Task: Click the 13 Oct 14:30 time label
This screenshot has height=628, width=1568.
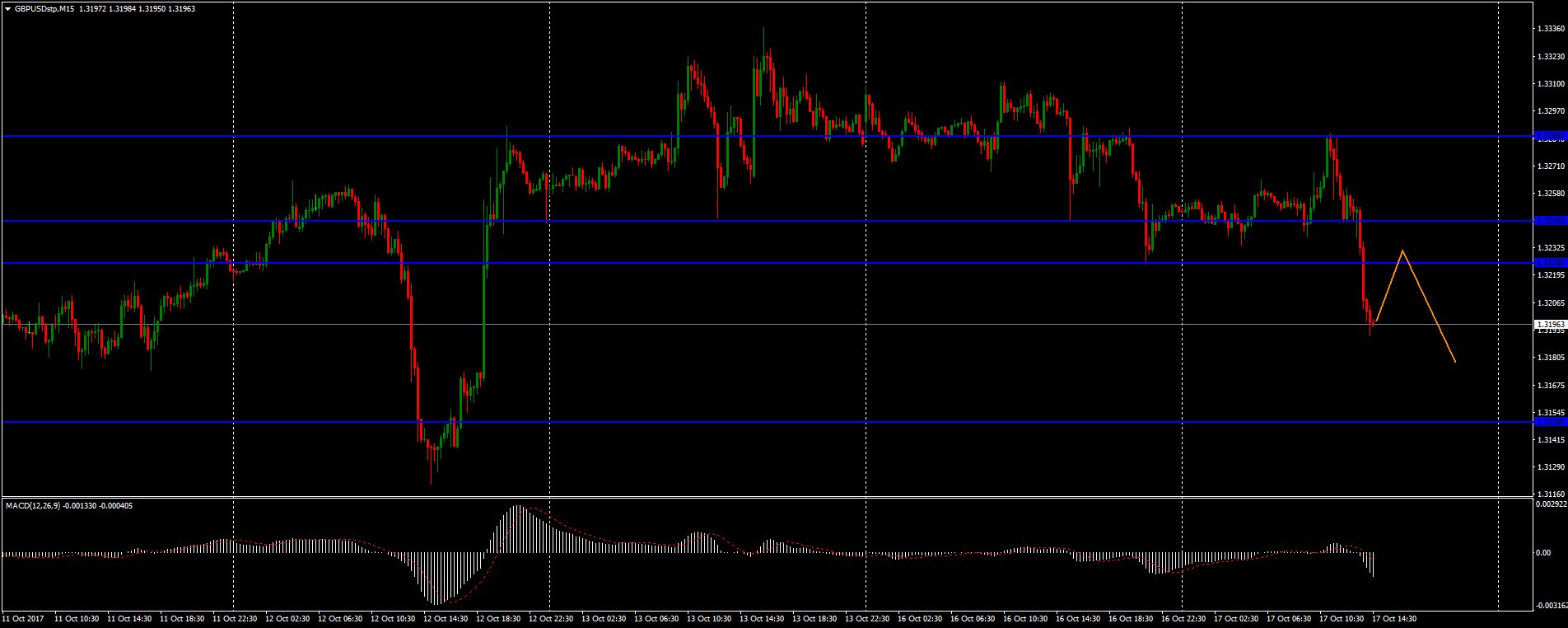Action: click(761, 617)
